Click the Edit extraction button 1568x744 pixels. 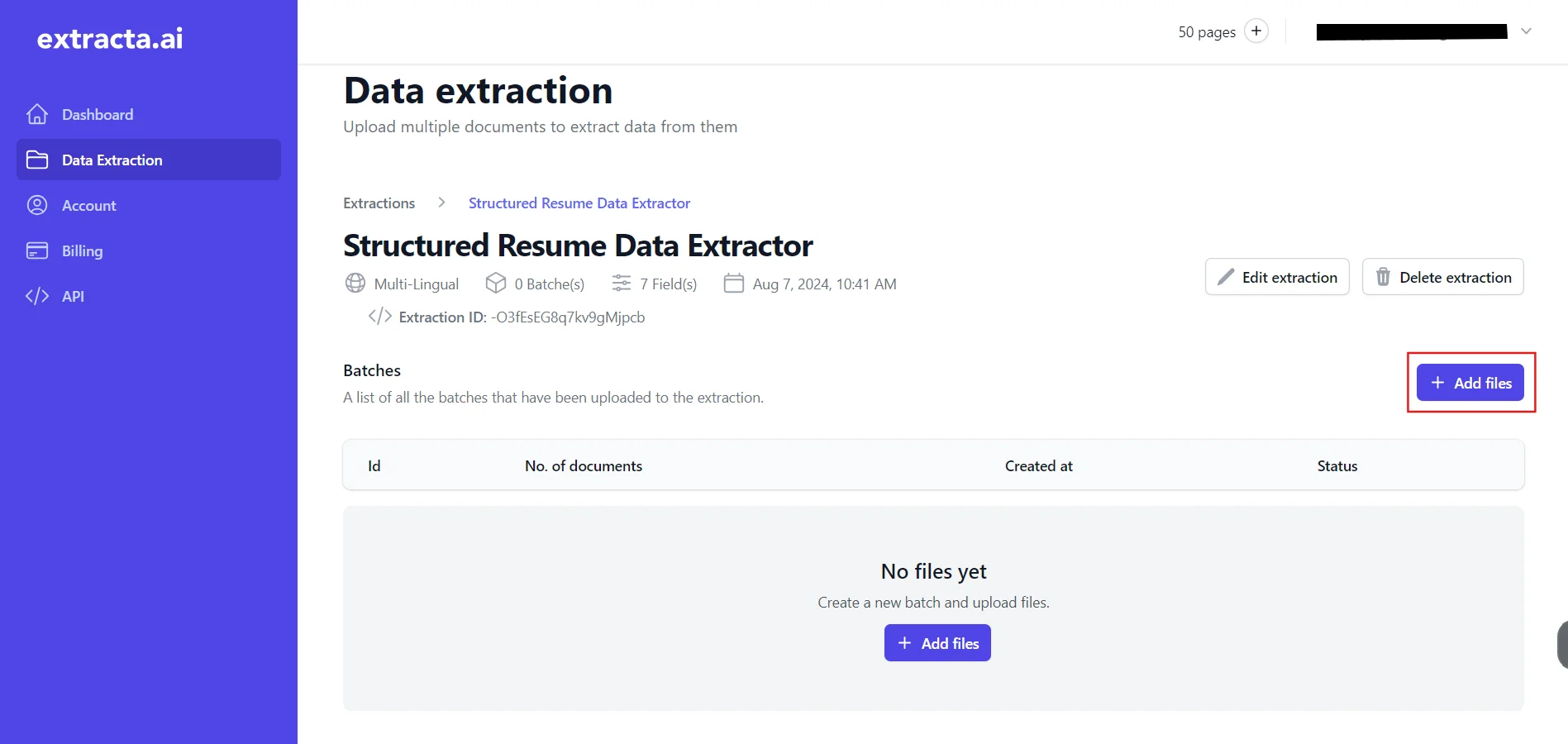point(1277,277)
